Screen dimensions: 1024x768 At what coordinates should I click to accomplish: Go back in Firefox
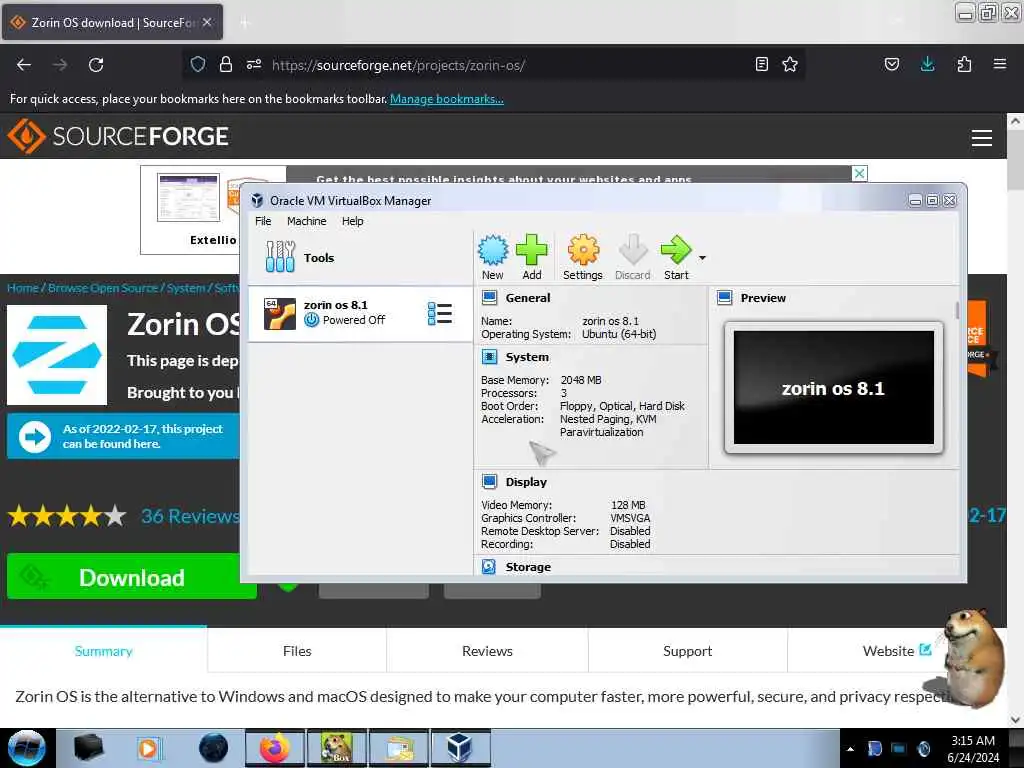point(24,65)
